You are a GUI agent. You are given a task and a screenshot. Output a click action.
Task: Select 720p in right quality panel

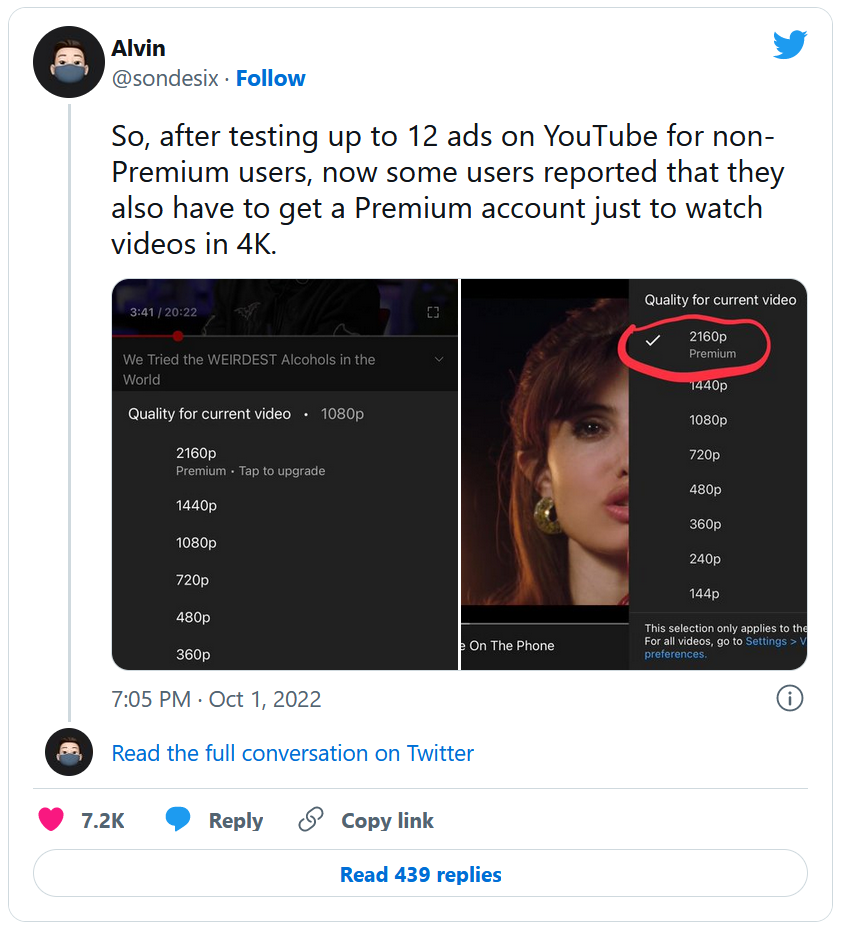[x=704, y=454]
